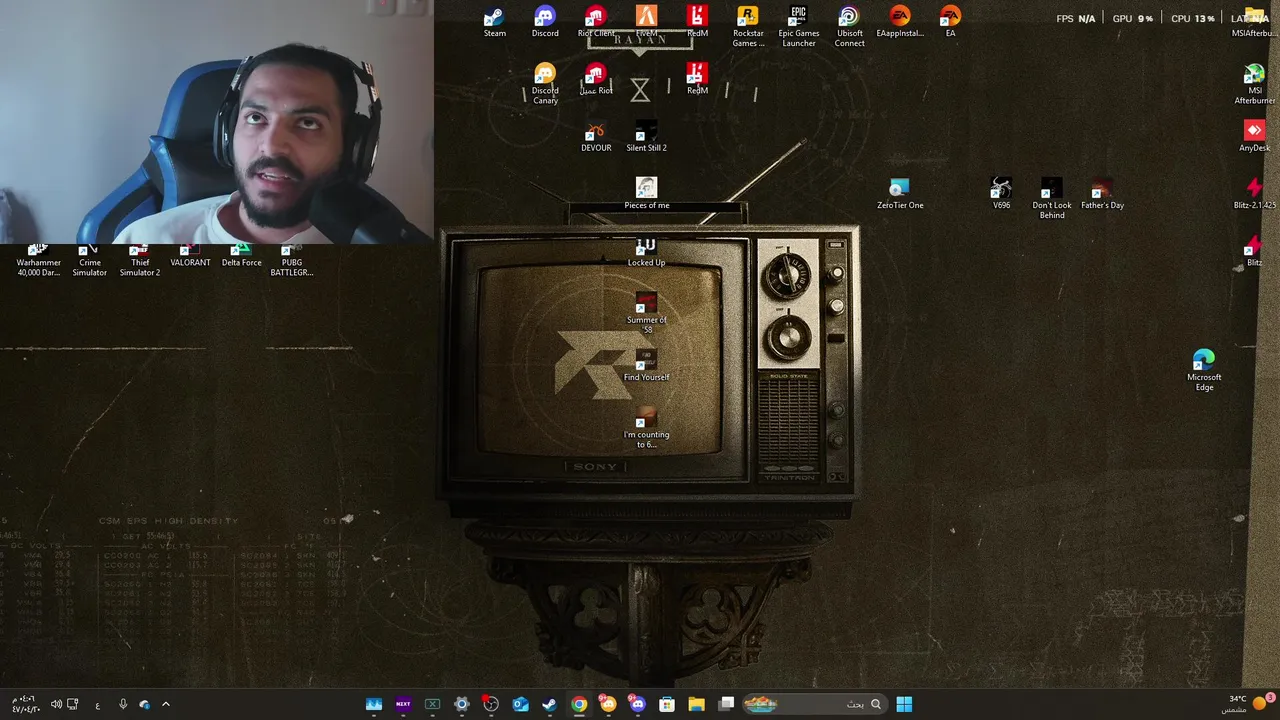Select the I'm counting to 6 shortcut
The image size is (1280, 720).
tap(646, 428)
